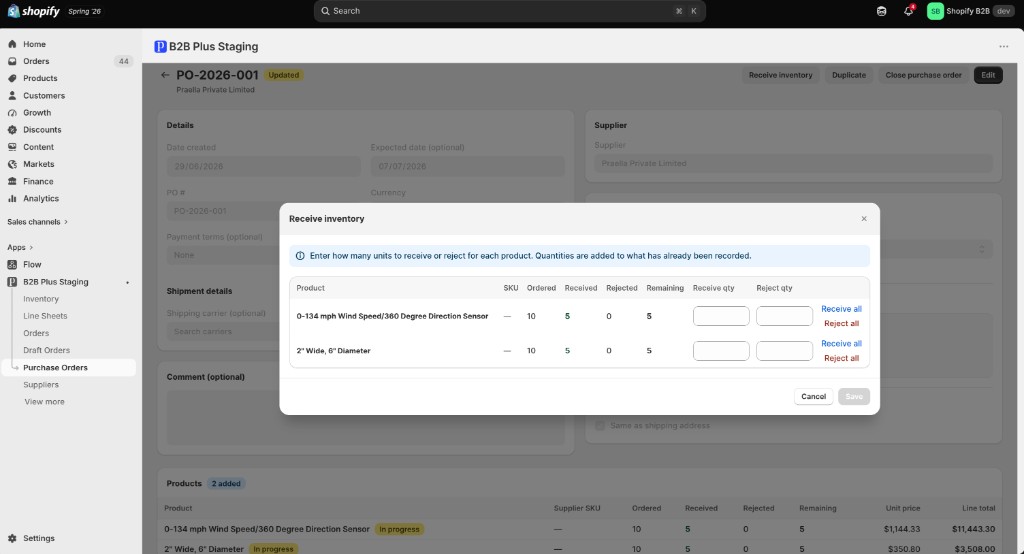Screen dimensions: 1024x554
Task: Click the Flow app icon
Action: [x=12, y=265]
